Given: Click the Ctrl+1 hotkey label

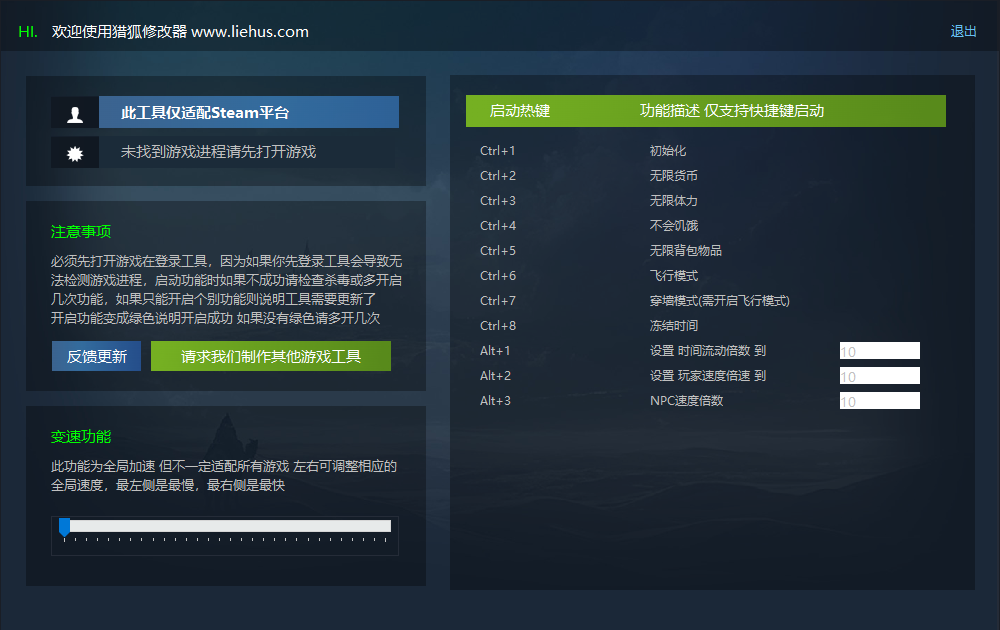Looking at the screenshot, I should (x=497, y=151).
